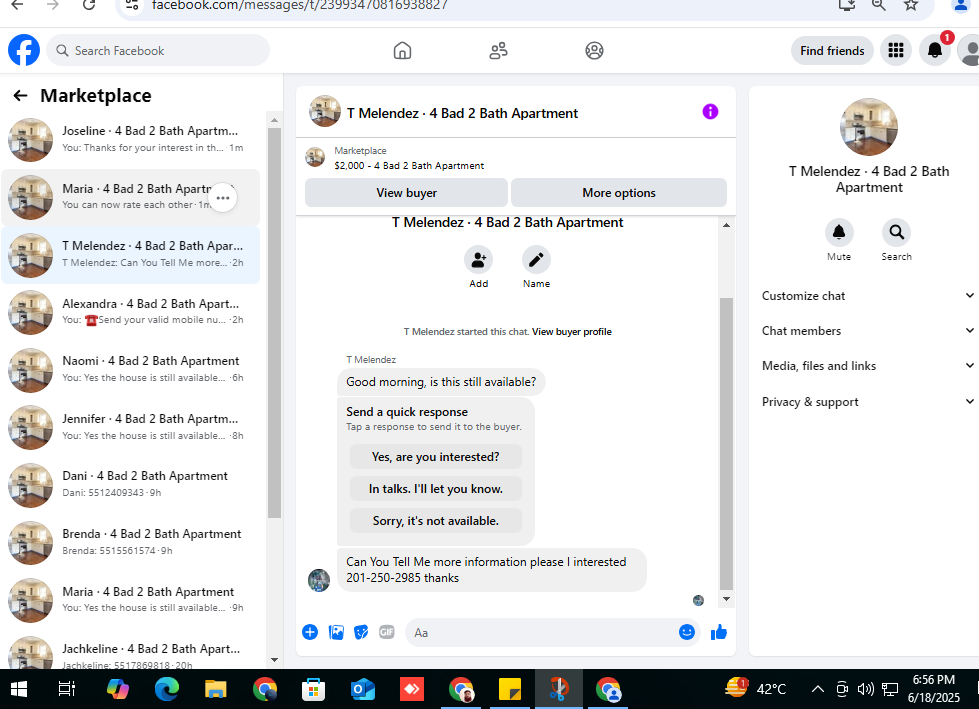979x709 pixels.
Task: Click chat window scrollbar up arrow
Action: pos(726,225)
